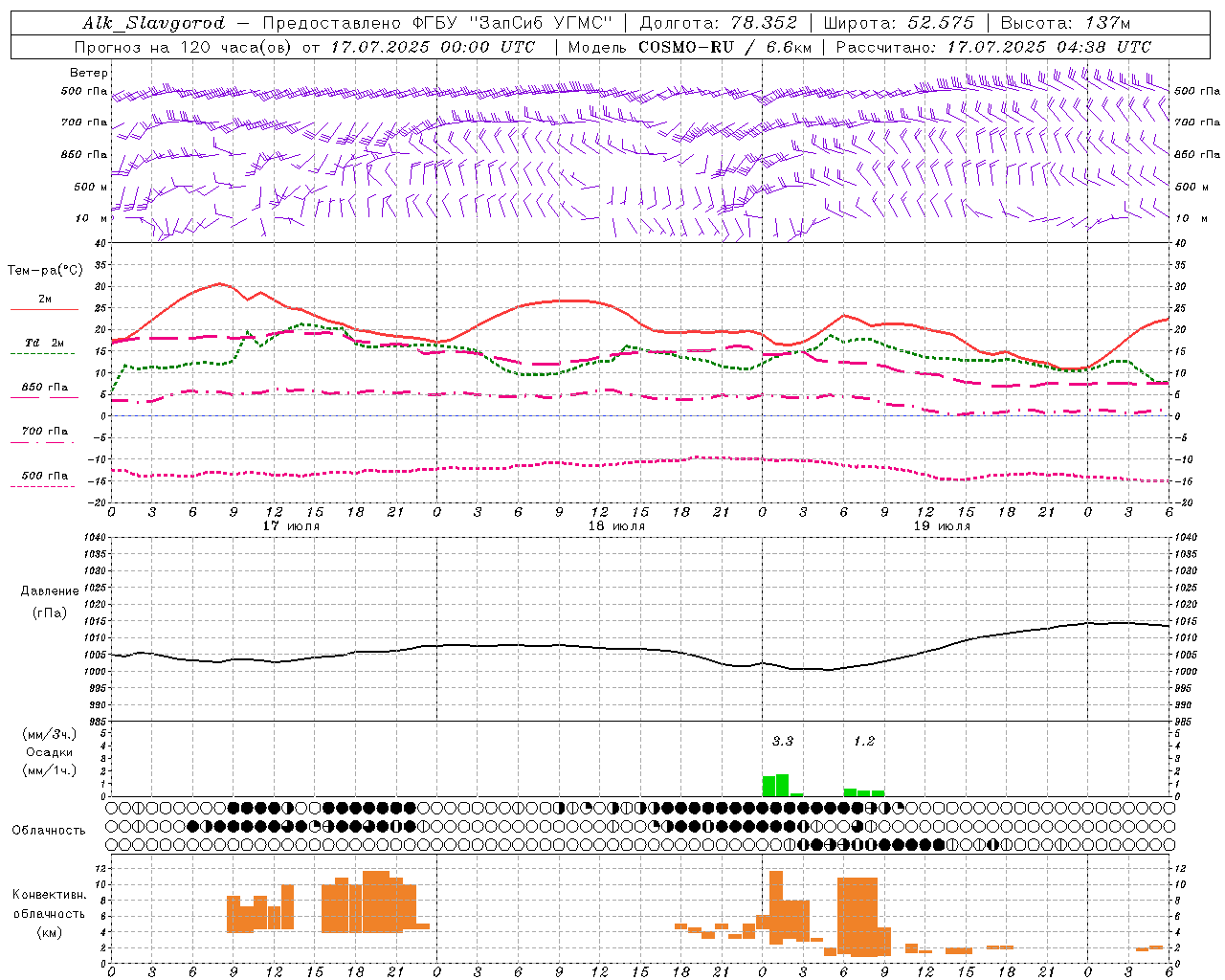Click the '500 м' wind level label
Viewport: 1225px width, 980px height.
click(x=85, y=187)
